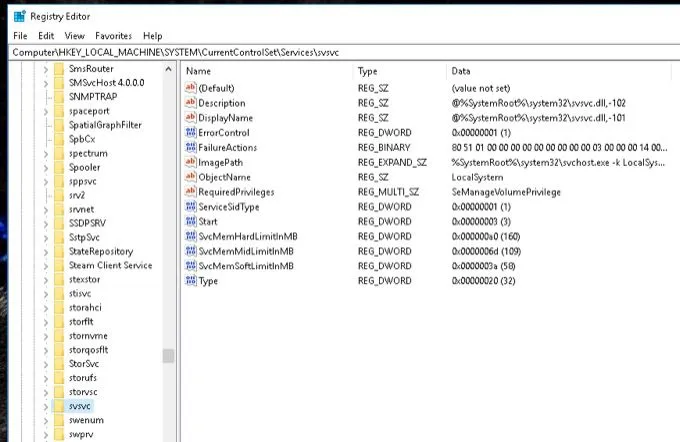Viewport: 680px width, 442px height.
Task: Select the srvnet key
Action: 82,210
